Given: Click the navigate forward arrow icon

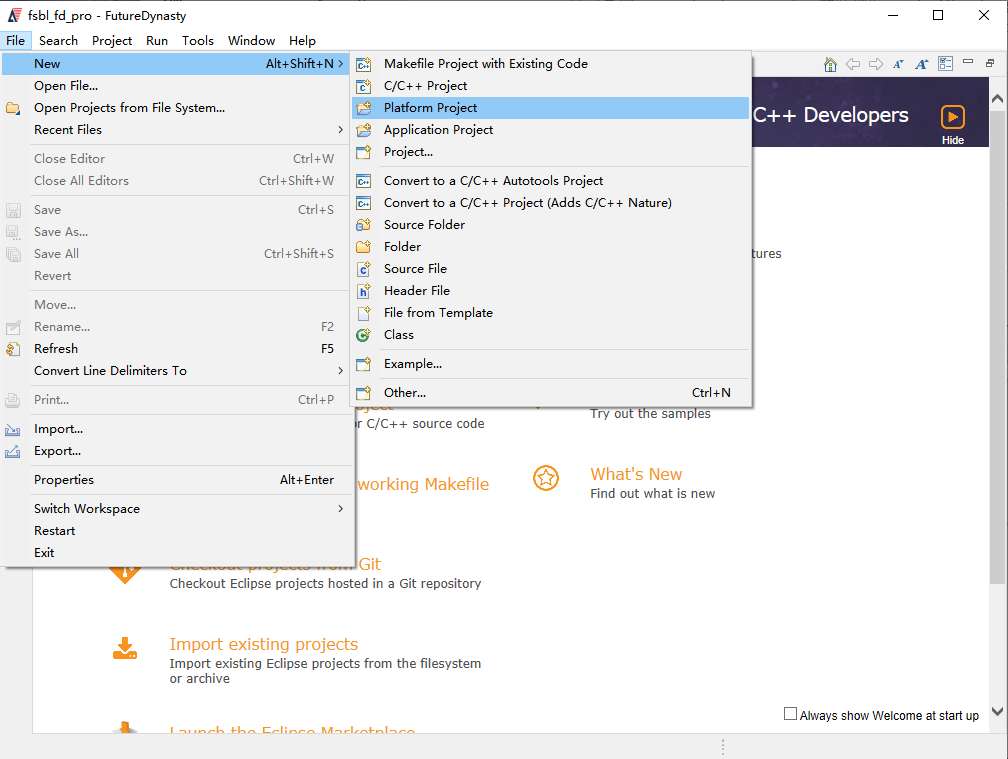Looking at the screenshot, I should pos(876,64).
